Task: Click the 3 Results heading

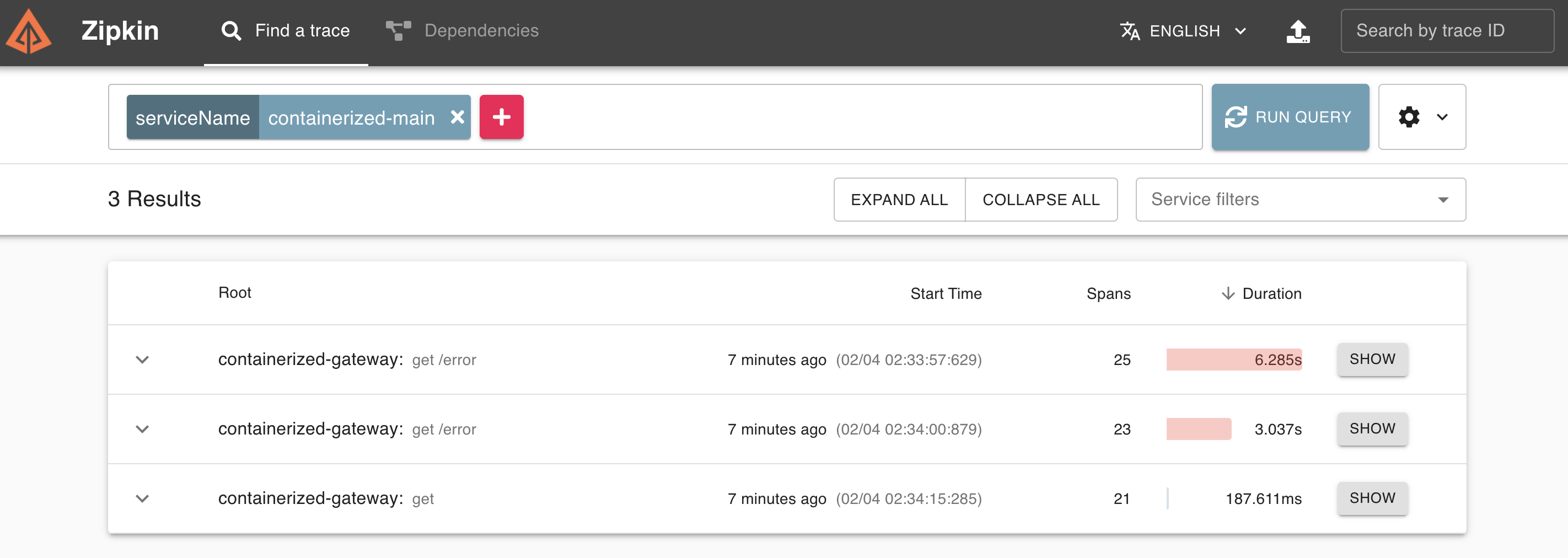Action: point(154,199)
